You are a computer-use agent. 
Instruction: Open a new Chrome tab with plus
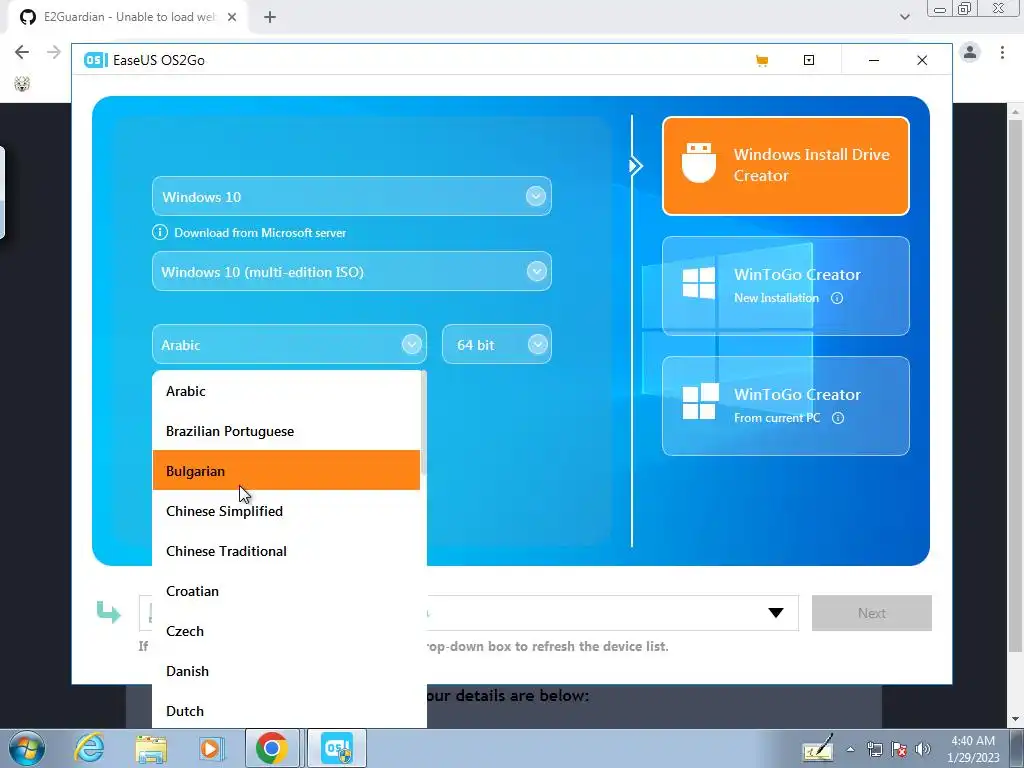pos(270,18)
